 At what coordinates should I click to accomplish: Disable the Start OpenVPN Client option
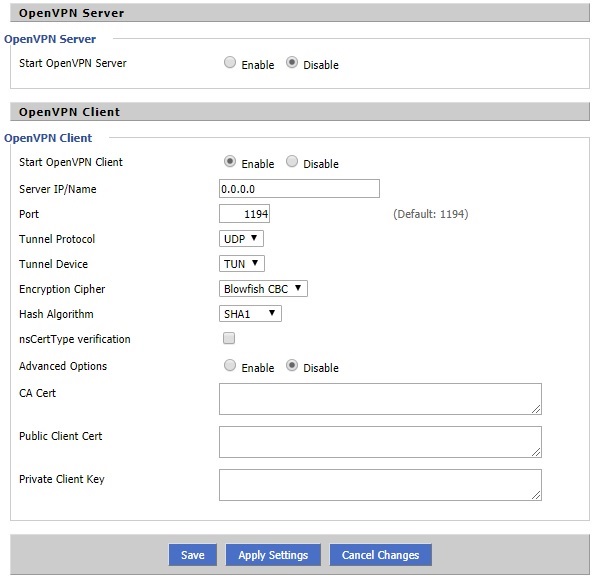tap(292, 161)
